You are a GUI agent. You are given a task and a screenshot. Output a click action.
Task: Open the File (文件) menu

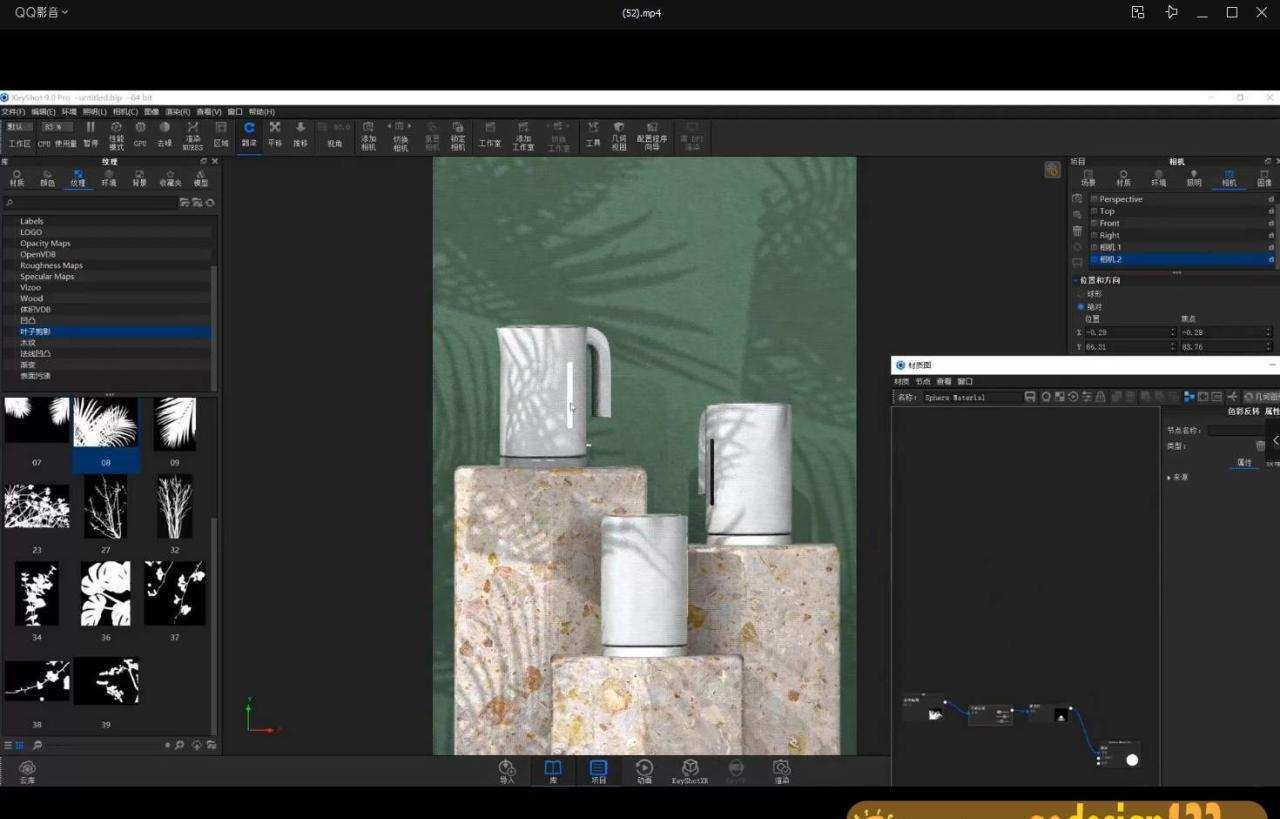(x=13, y=112)
